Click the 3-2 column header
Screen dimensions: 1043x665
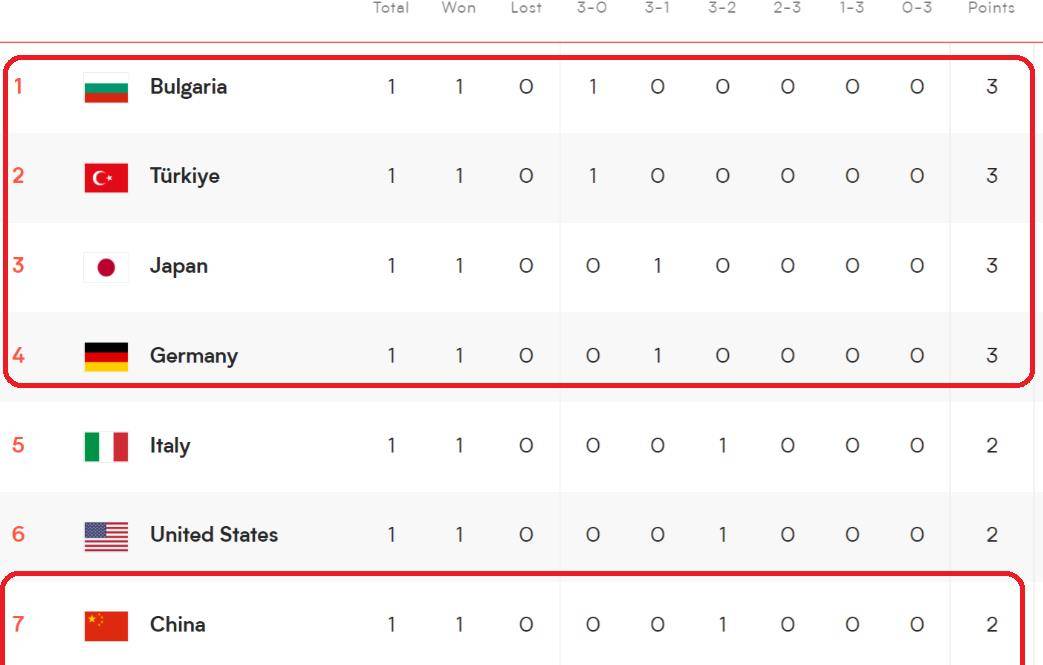tap(722, 7)
